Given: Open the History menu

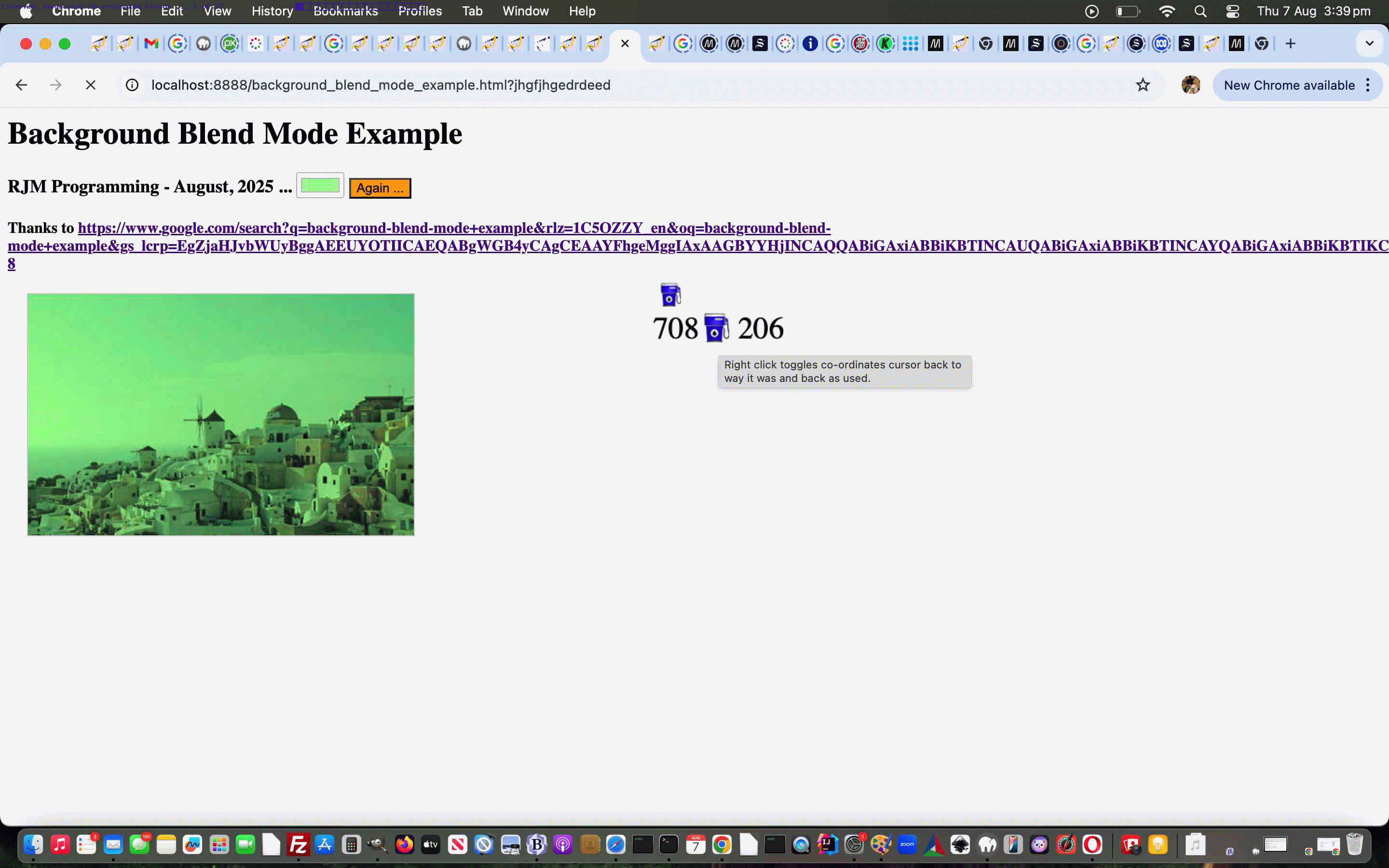Looking at the screenshot, I should pyautogui.click(x=272, y=12).
